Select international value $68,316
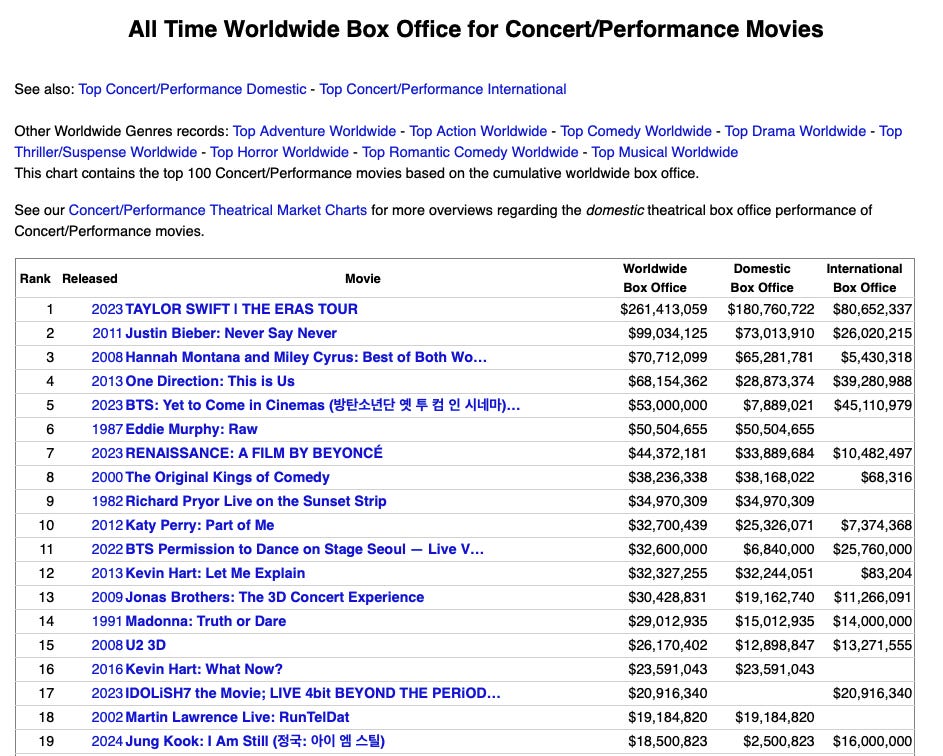The width and height of the screenshot is (943, 756). (x=886, y=478)
